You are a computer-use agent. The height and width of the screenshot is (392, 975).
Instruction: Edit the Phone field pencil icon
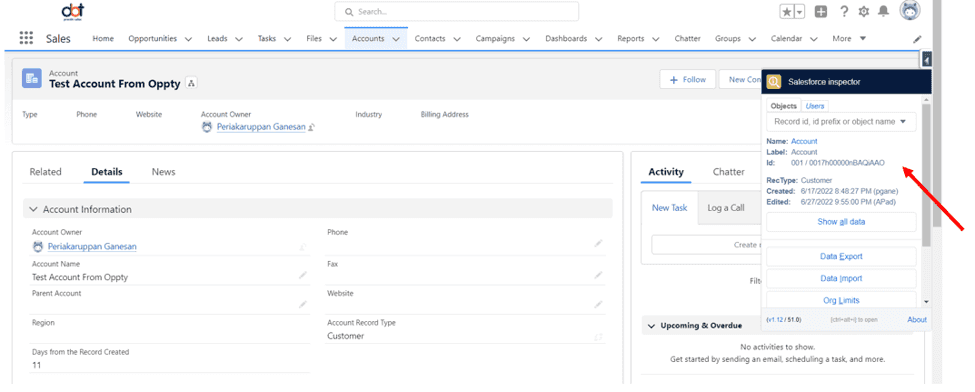[598, 244]
